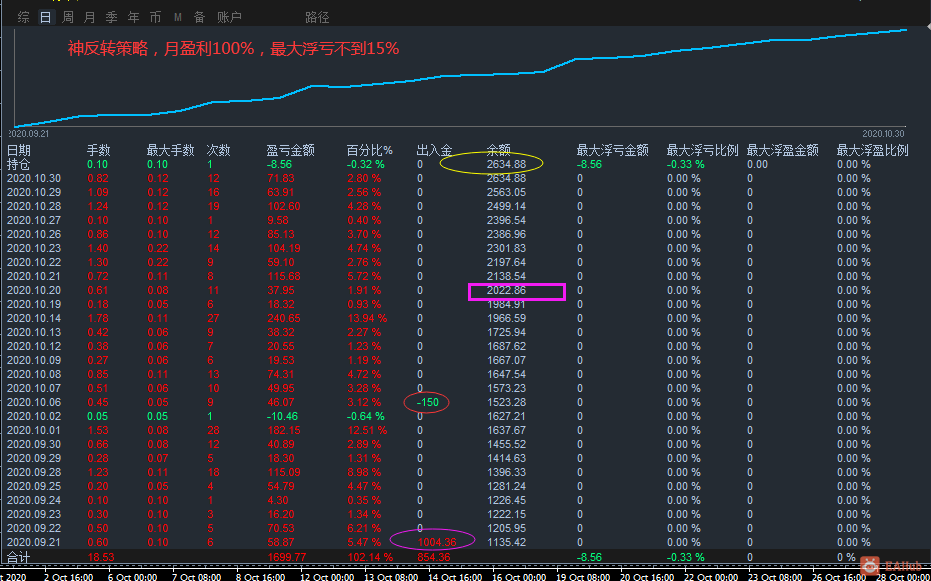Select the 日 daily tab
Viewport: 931px width, 581px height.
point(46,17)
